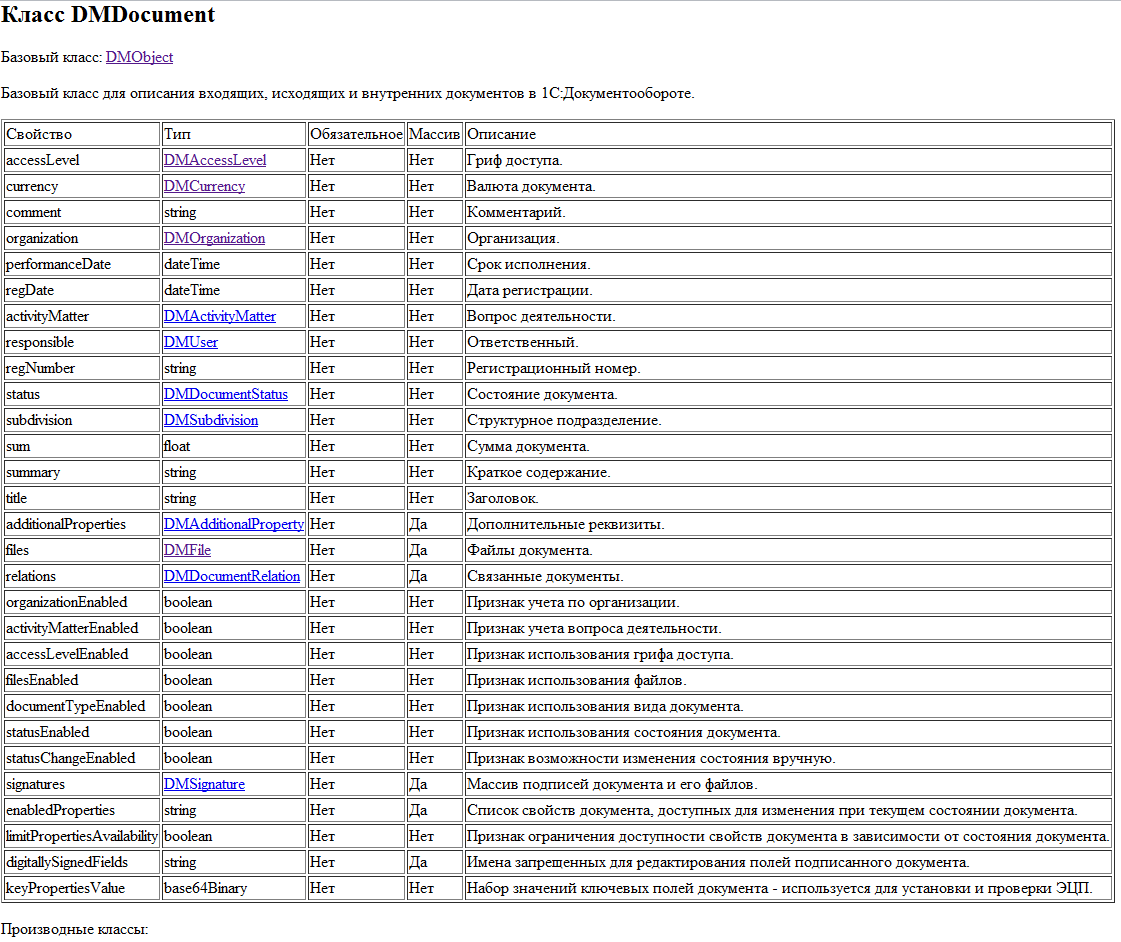
Task: Click the title property cell
Action: (82, 498)
